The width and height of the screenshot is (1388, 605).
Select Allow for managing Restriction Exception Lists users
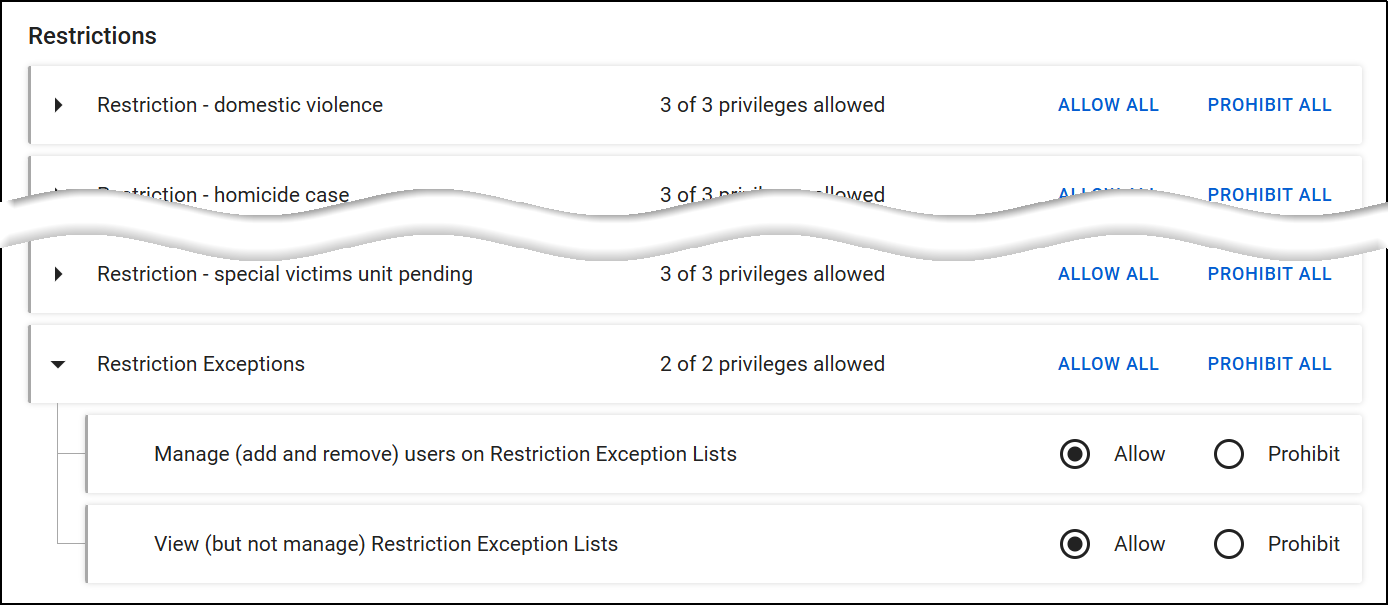(x=1075, y=454)
